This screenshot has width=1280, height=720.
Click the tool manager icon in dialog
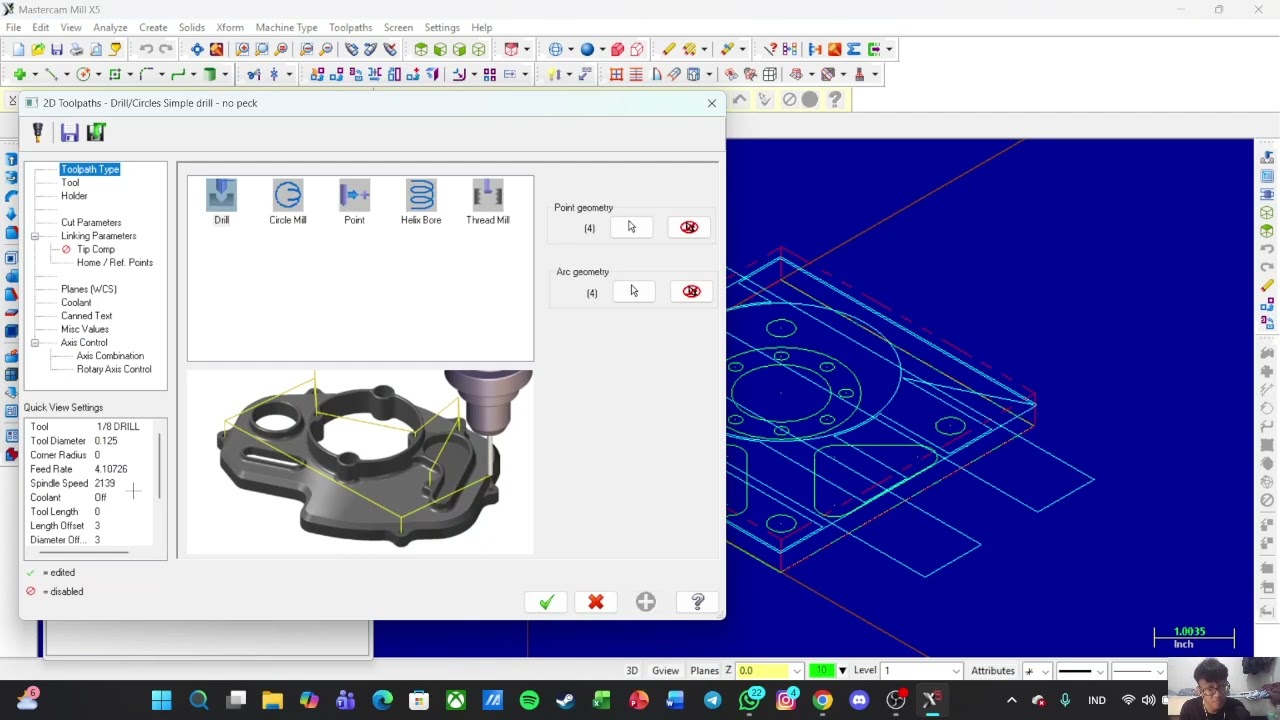pos(38,132)
